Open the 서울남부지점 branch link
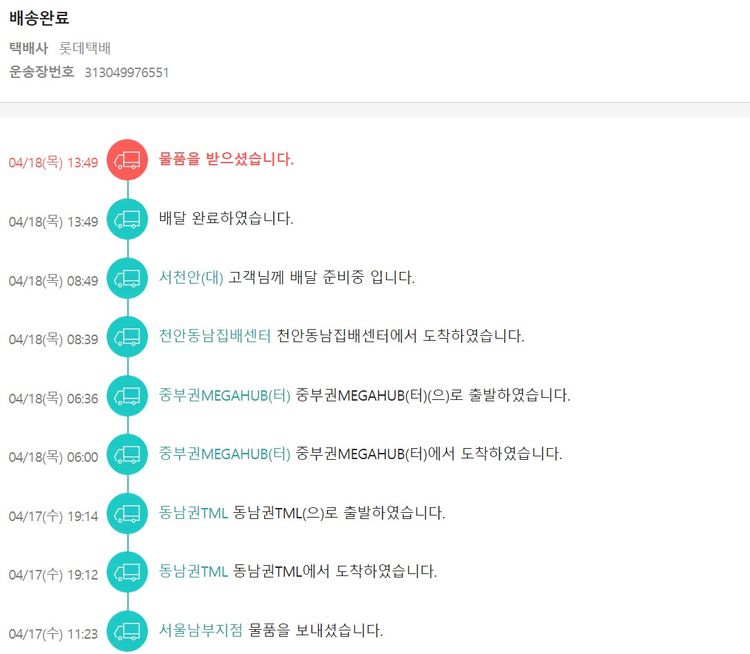Viewport: 750px width, 654px height. click(201, 630)
